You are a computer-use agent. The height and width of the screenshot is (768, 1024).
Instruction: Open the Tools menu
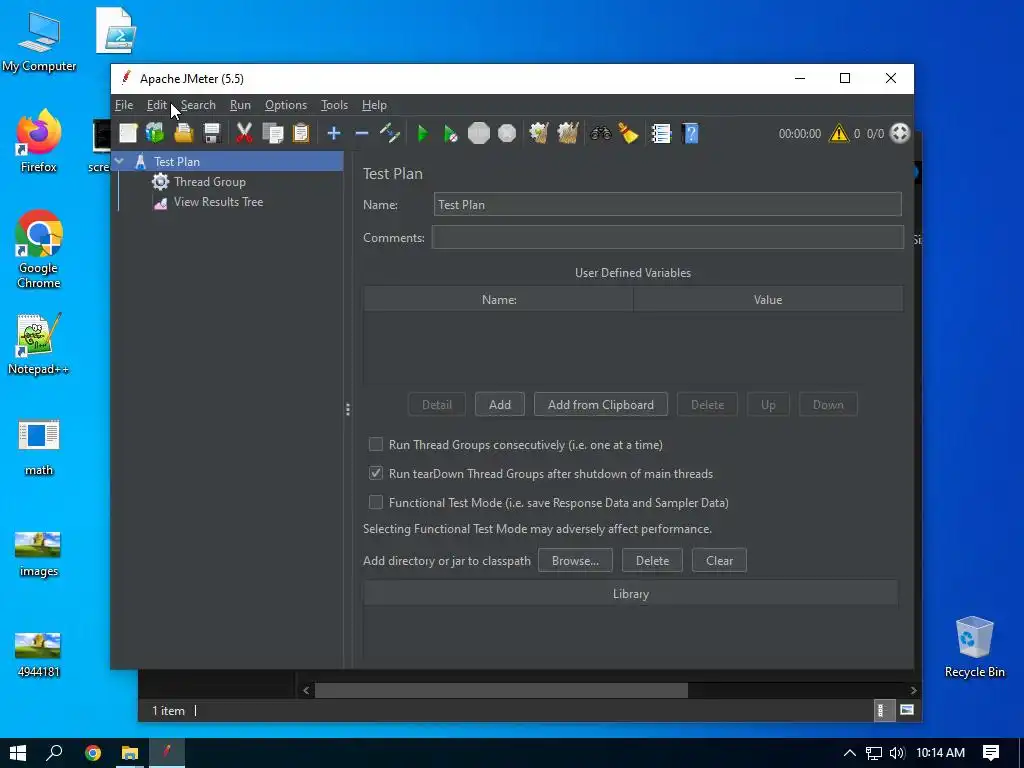[334, 105]
